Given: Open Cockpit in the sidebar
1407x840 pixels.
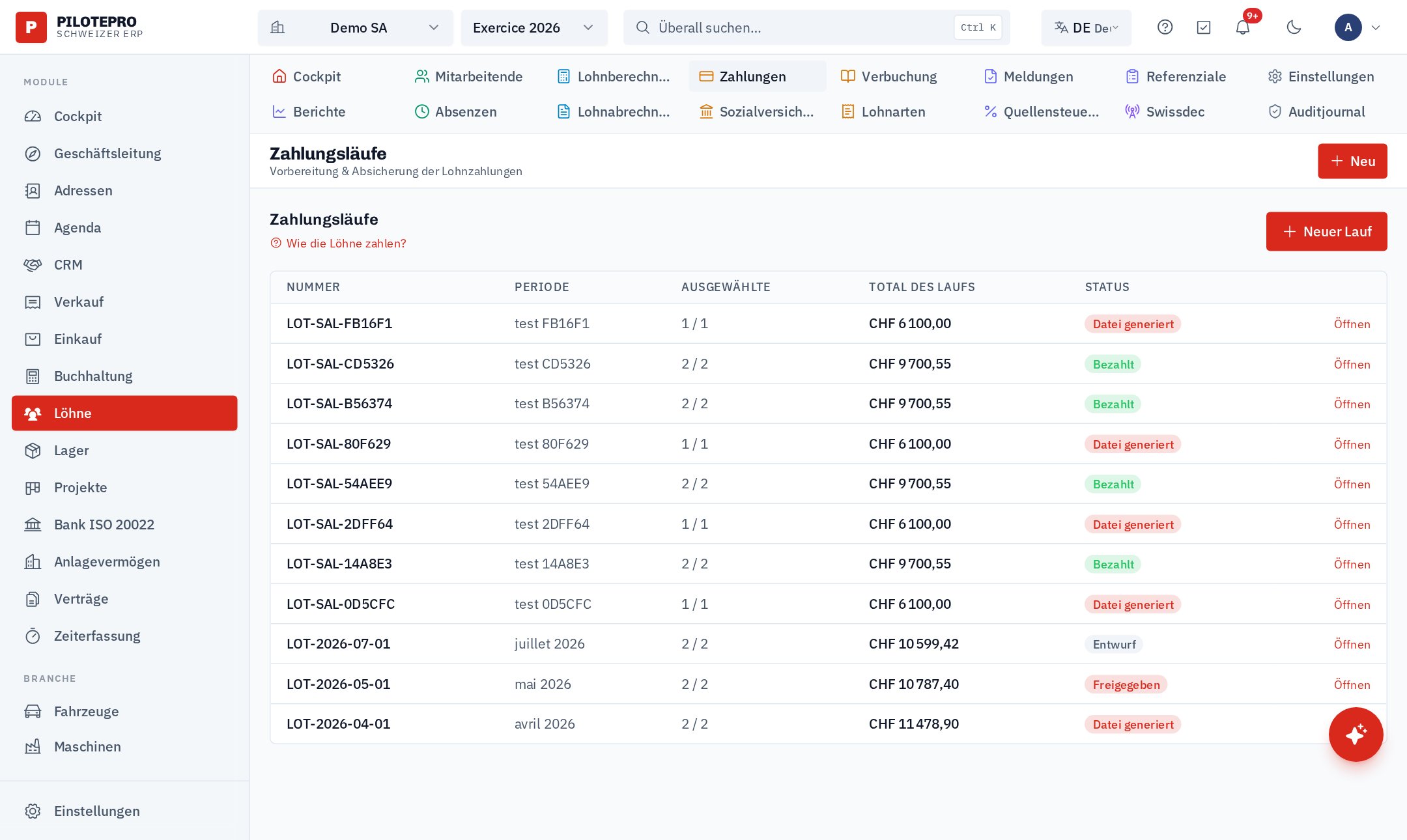Looking at the screenshot, I should 124,116.
